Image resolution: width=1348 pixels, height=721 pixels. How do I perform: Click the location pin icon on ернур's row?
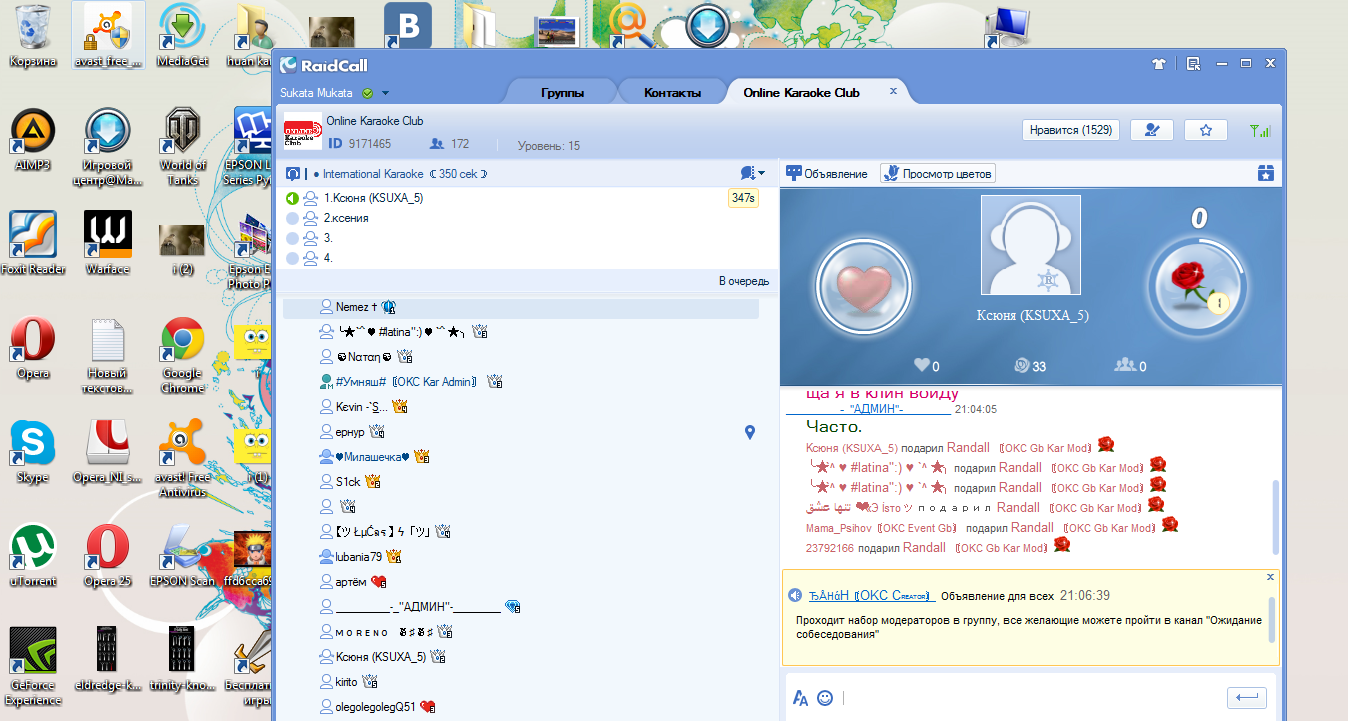click(x=750, y=432)
